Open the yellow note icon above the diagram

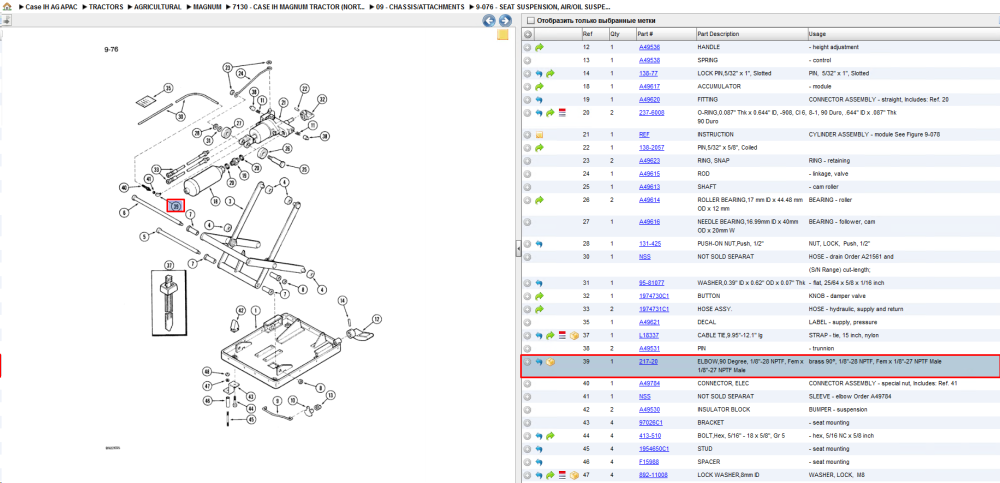tap(503, 35)
